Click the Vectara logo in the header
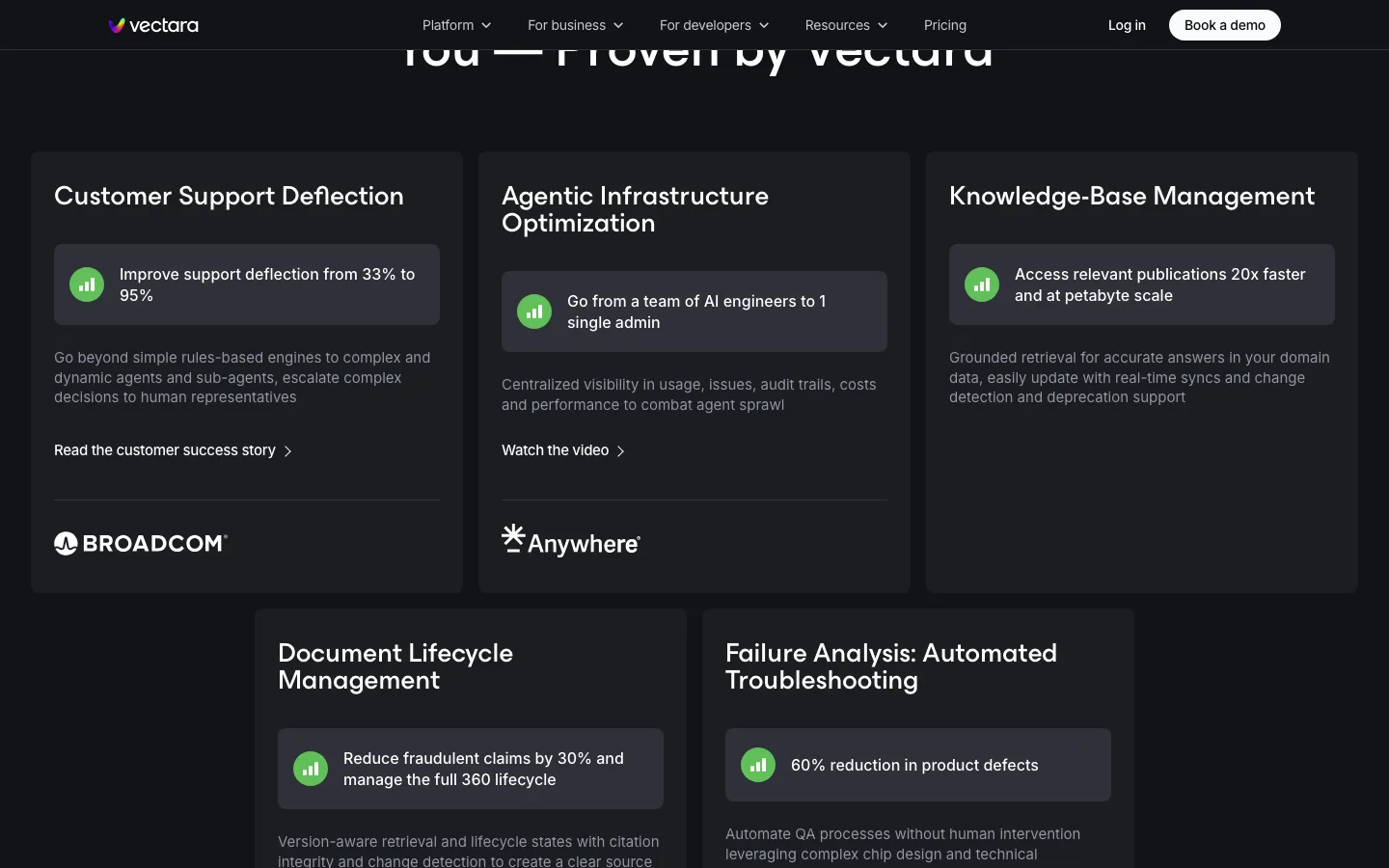The height and width of the screenshot is (868, 1389). 153,25
